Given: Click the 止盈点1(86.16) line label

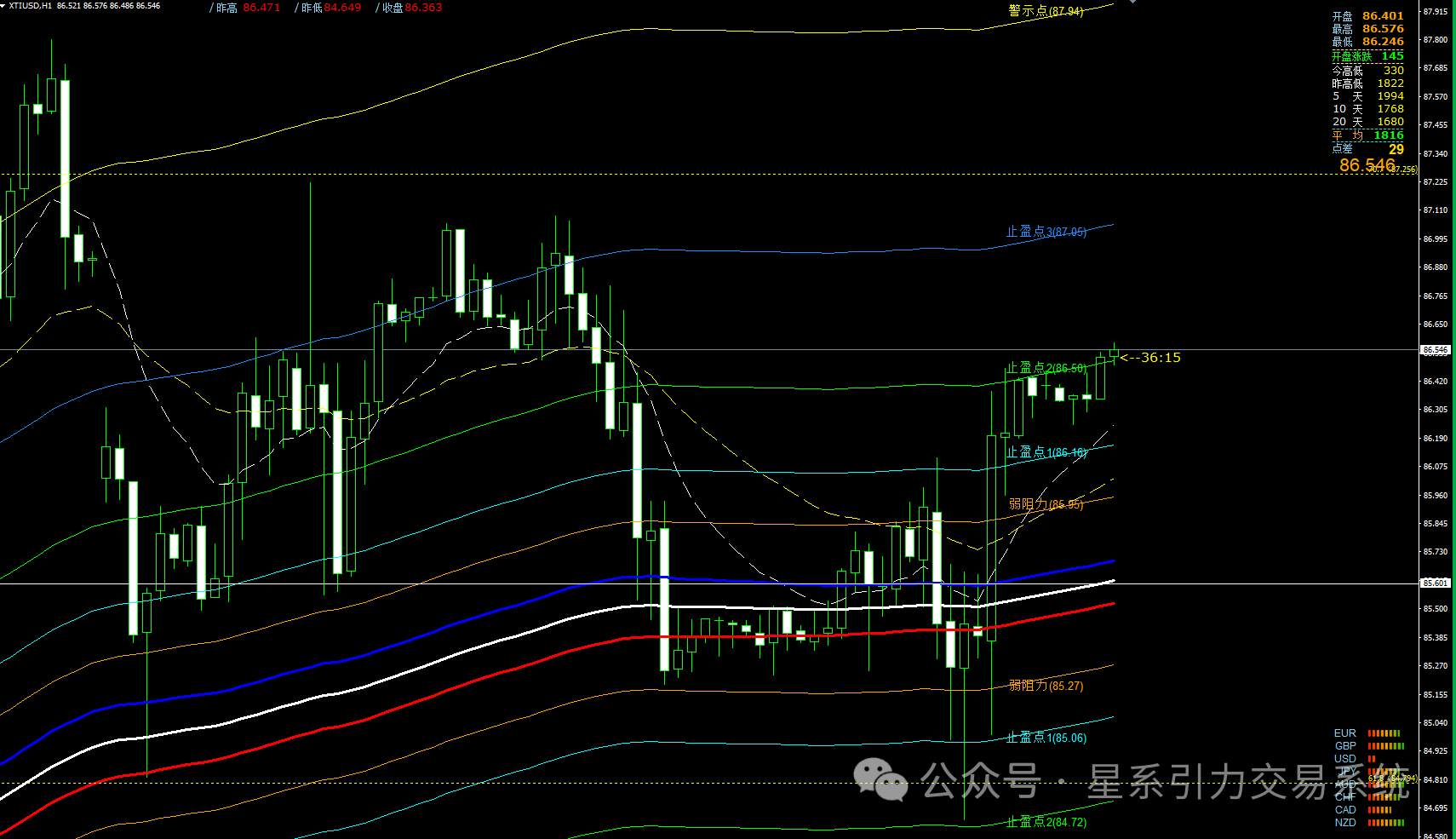Looking at the screenshot, I should pos(1046,452).
